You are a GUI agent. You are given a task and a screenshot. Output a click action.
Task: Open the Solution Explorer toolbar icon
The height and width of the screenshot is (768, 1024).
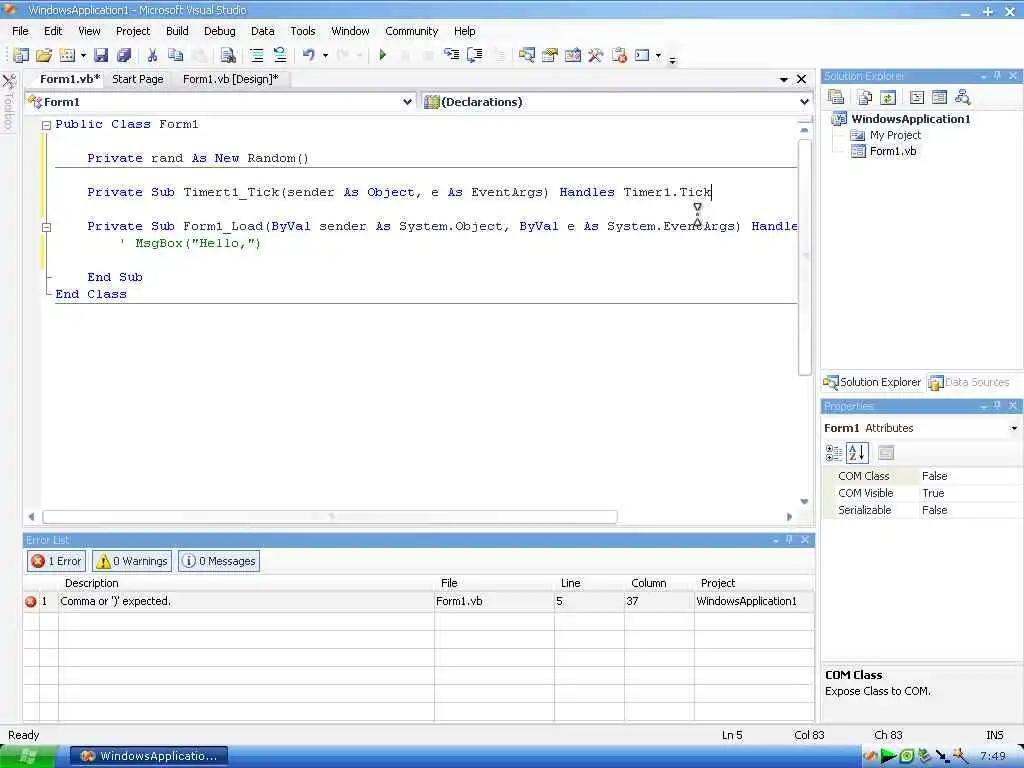coord(526,56)
